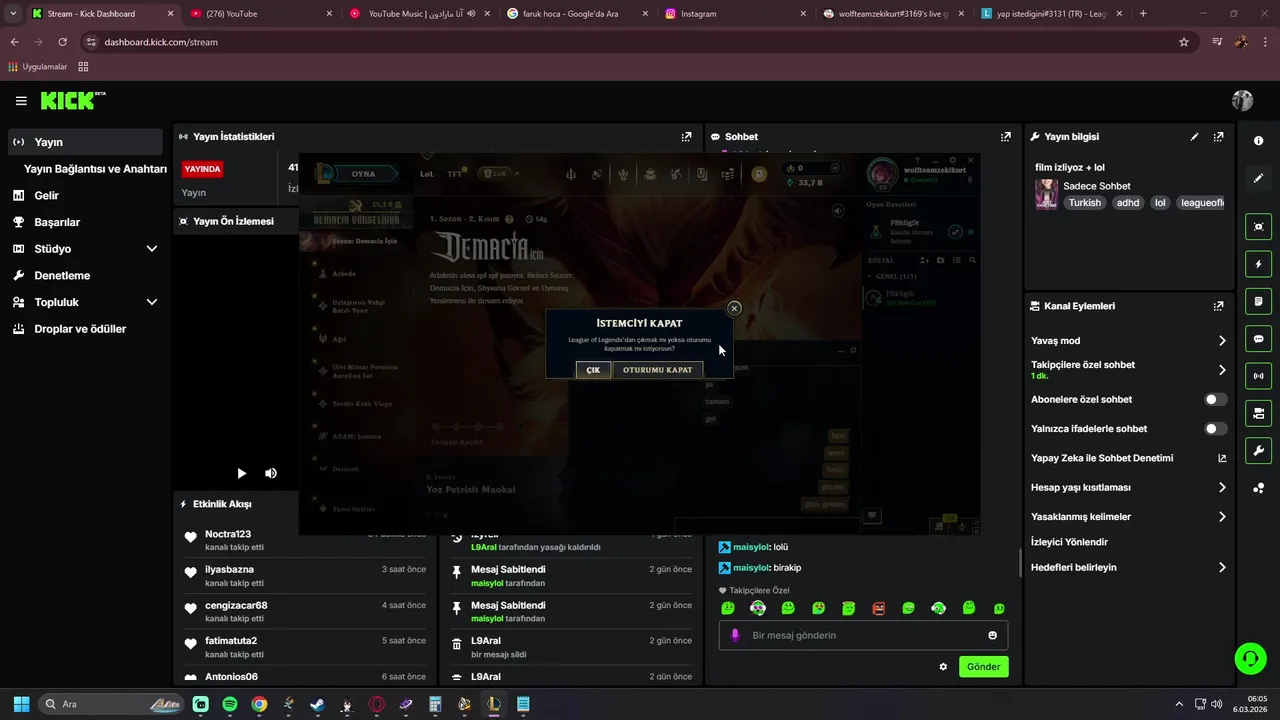Viewport: 1280px width, 720px height.
Task: Open the support headset button
Action: 1250,658
